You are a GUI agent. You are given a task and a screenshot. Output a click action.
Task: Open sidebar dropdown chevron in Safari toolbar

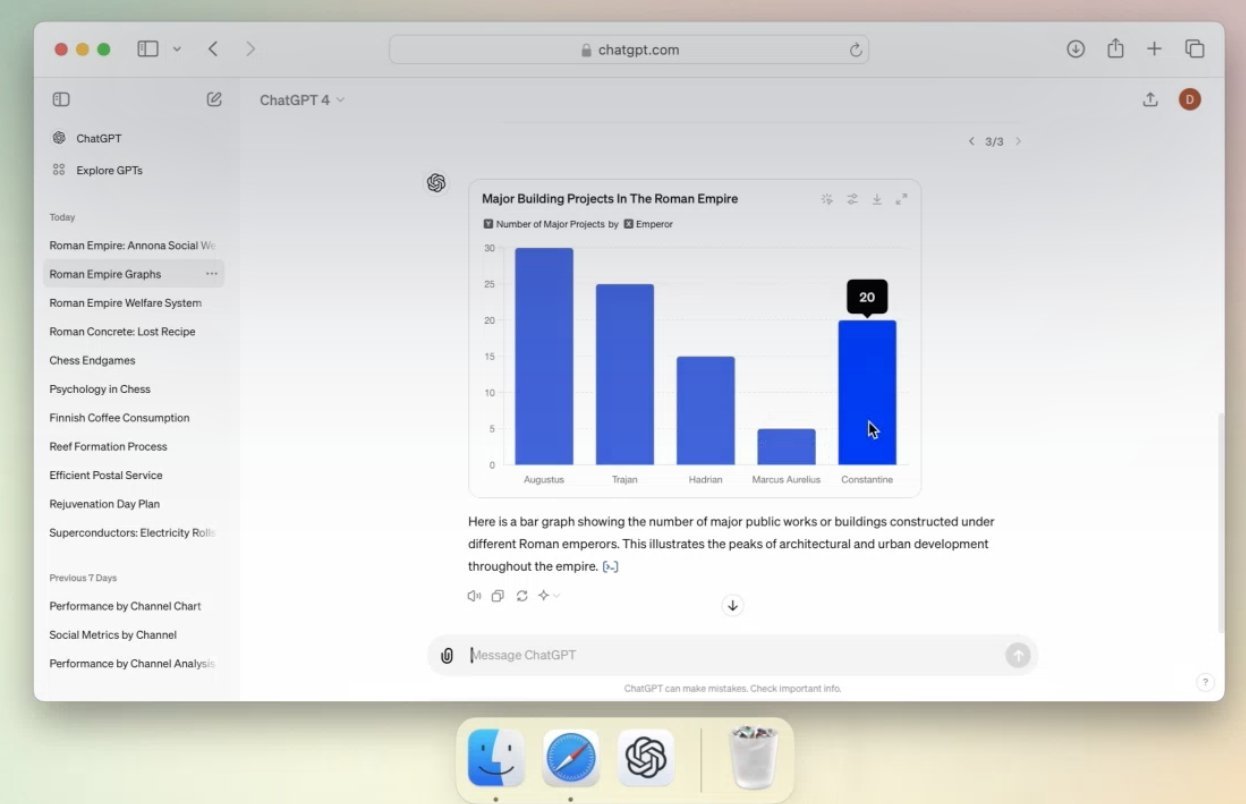click(x=177, y=49)
